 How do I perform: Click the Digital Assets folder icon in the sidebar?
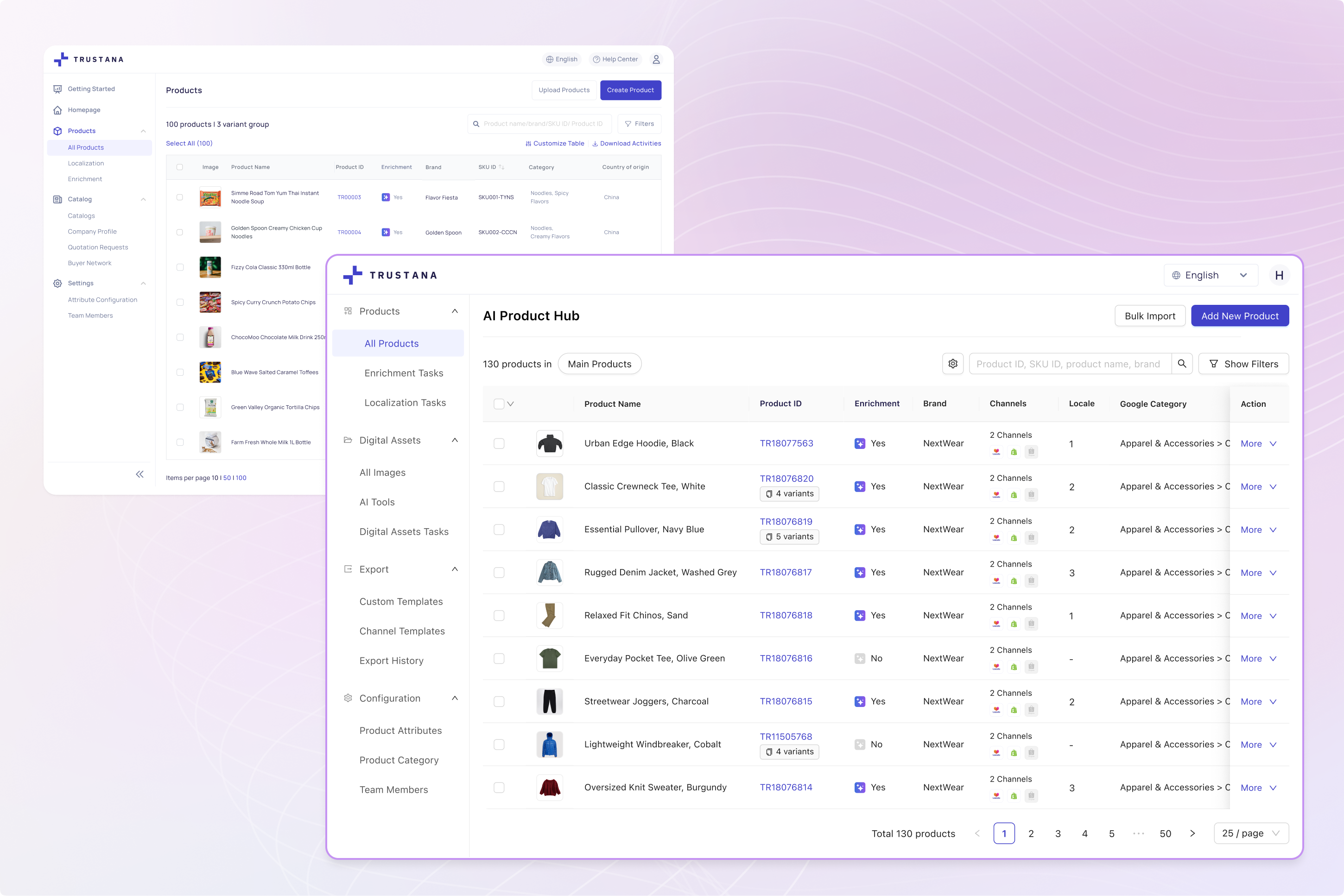click(x=348, y=440)
